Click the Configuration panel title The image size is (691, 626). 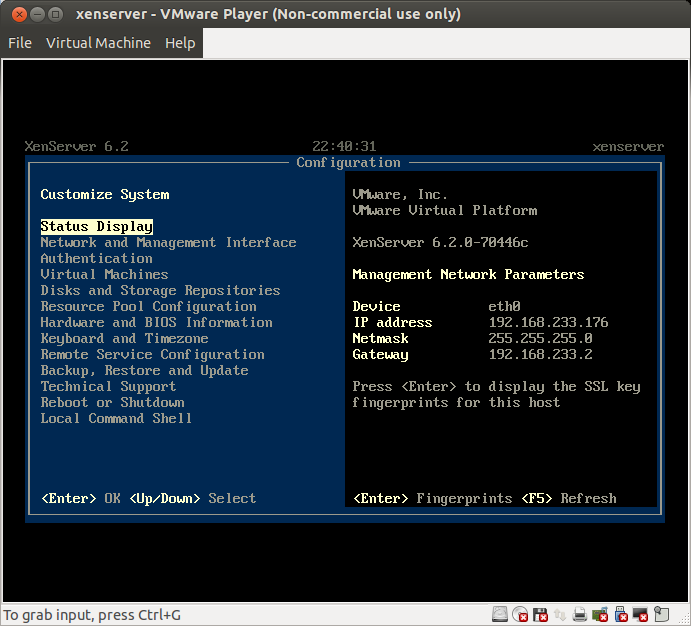[x=348, y=163]
